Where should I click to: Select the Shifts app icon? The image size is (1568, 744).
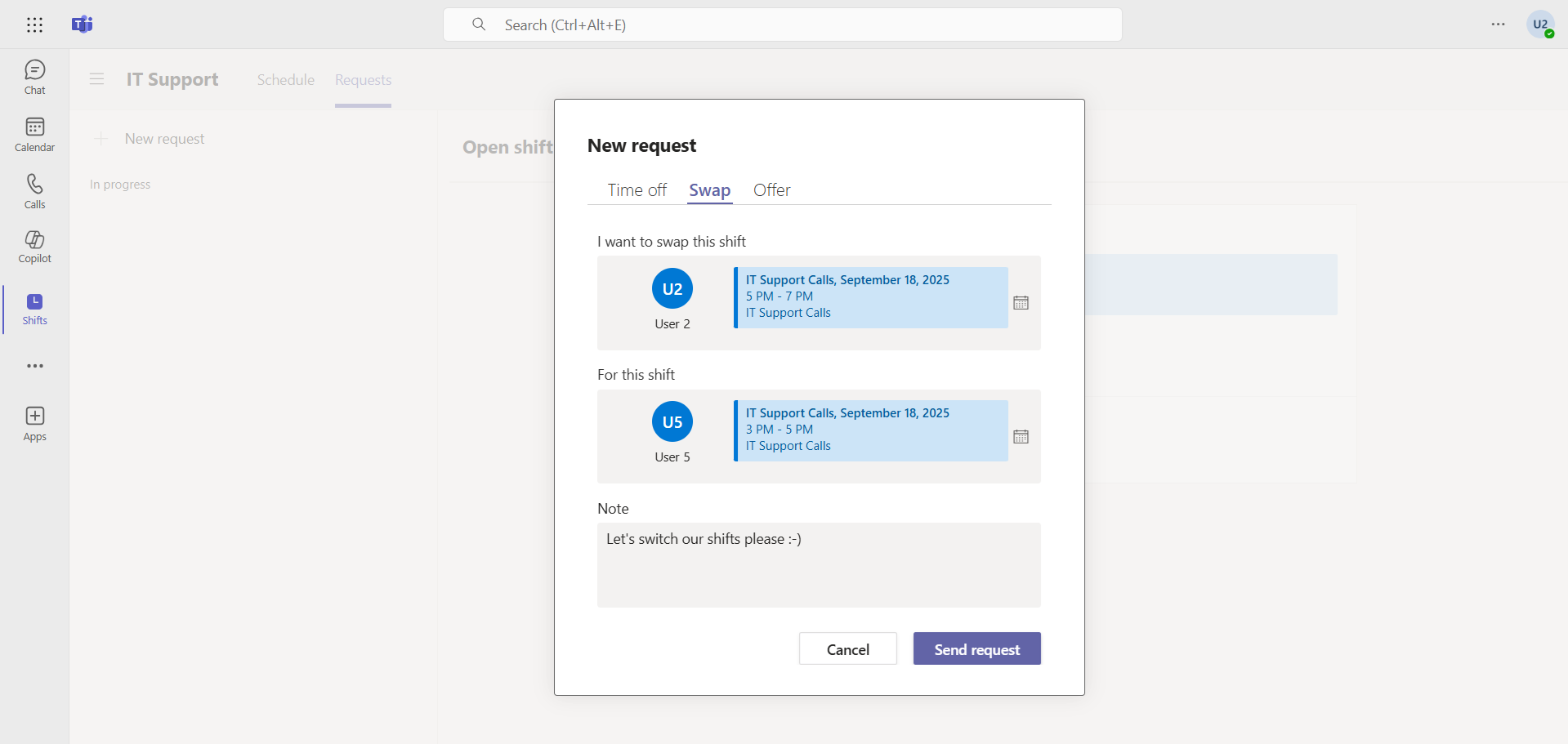click(x=34, y=310)
